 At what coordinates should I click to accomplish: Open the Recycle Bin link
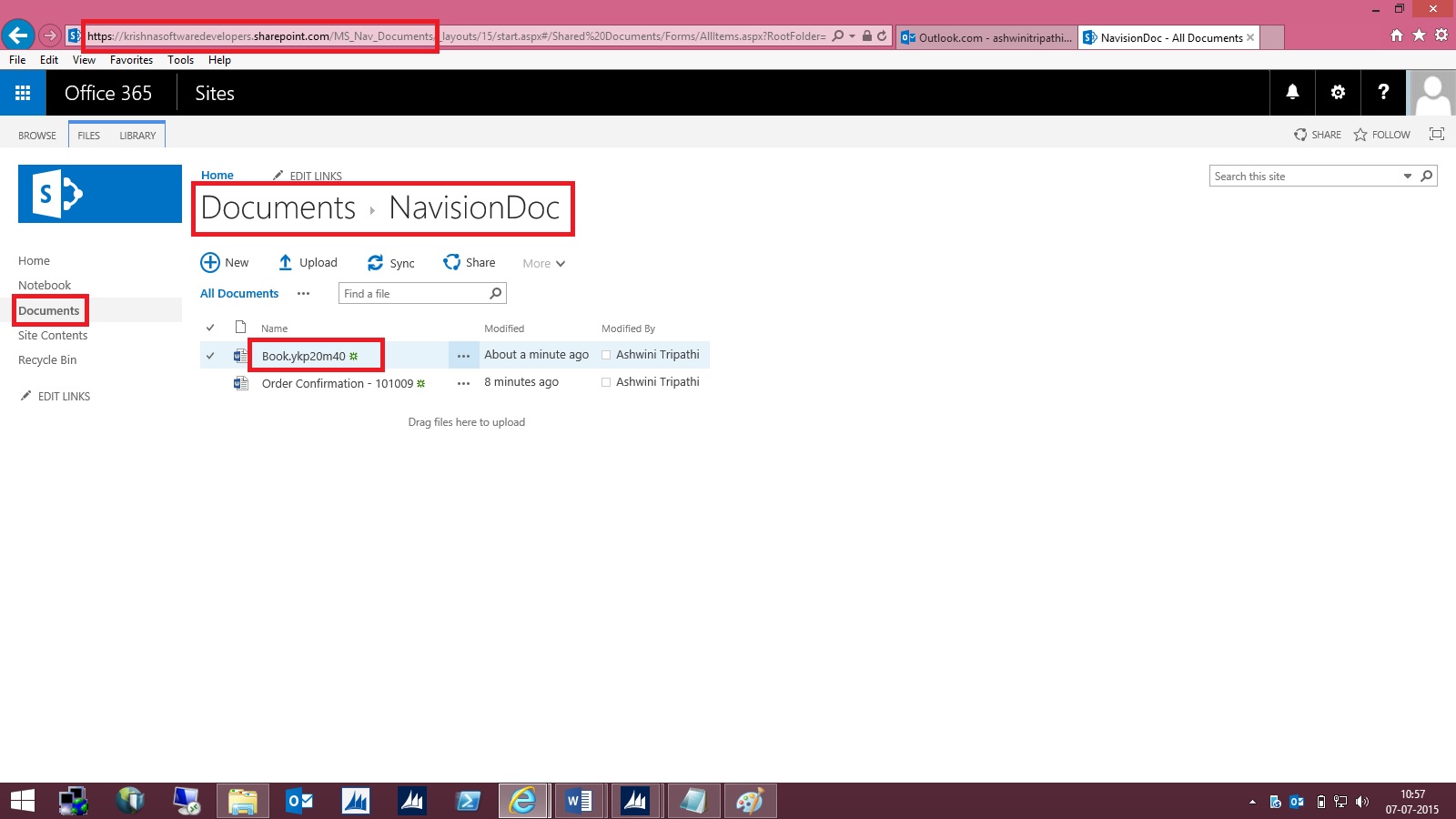(x=46, y=359)
